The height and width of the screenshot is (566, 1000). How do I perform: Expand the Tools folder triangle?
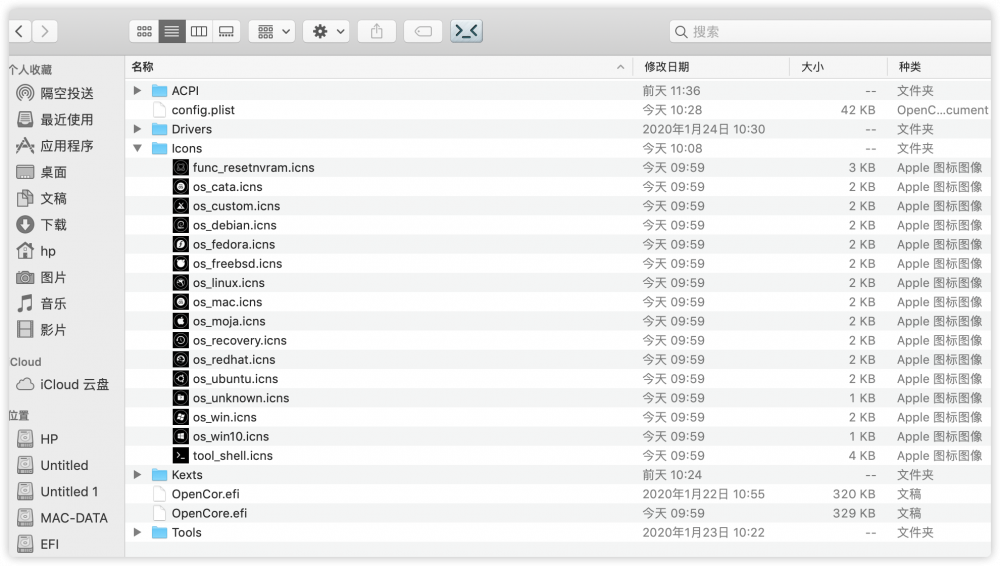tap(137, 532)
